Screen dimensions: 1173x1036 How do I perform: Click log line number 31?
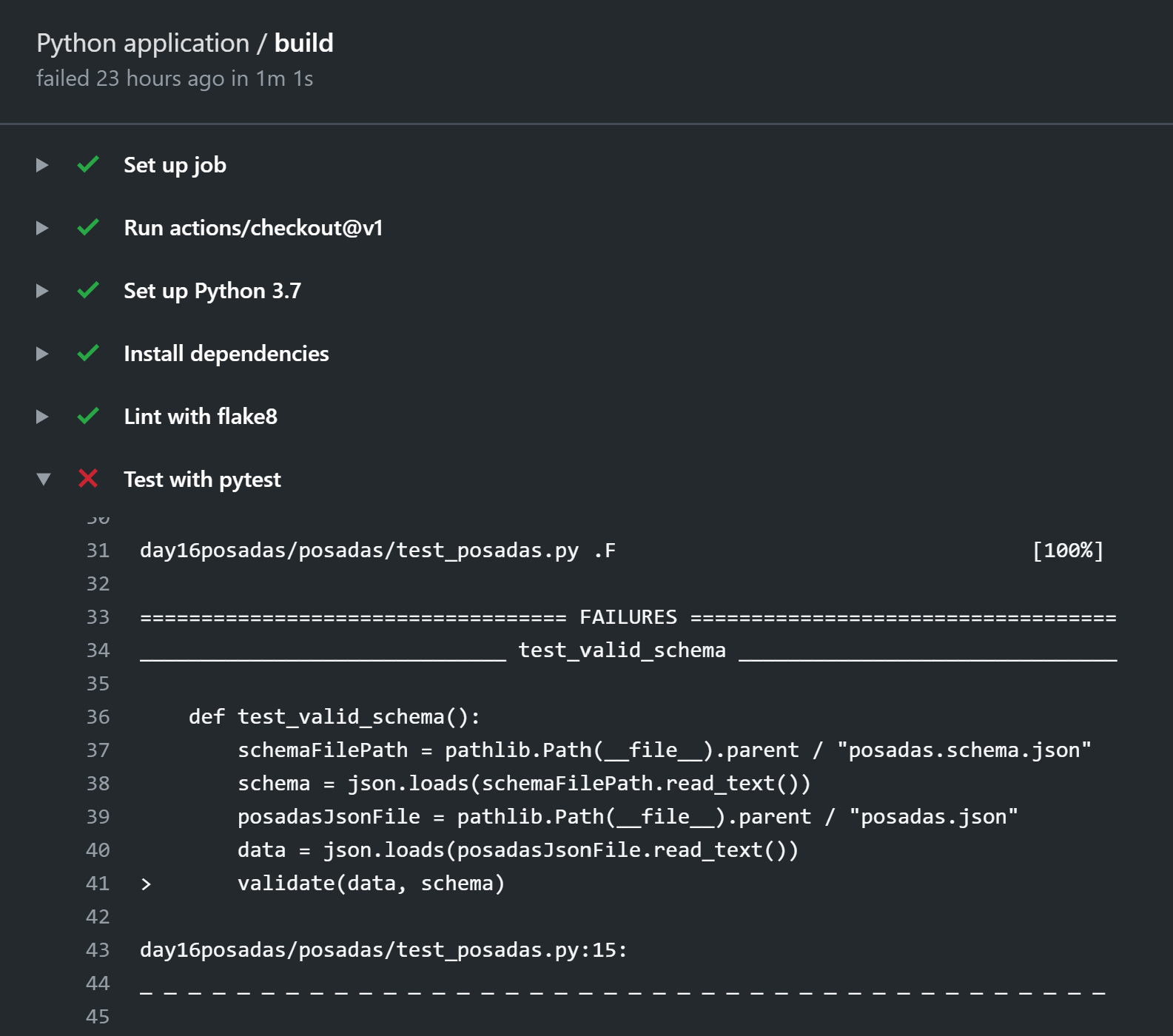click(98, 551)
